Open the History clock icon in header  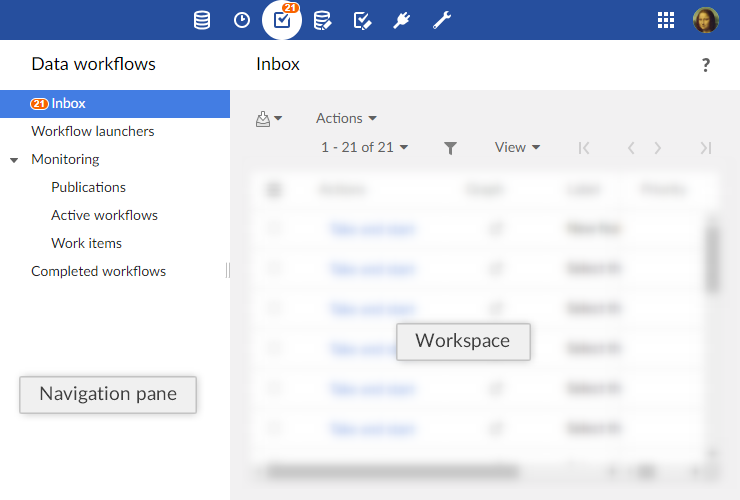(x=242, y=20)
